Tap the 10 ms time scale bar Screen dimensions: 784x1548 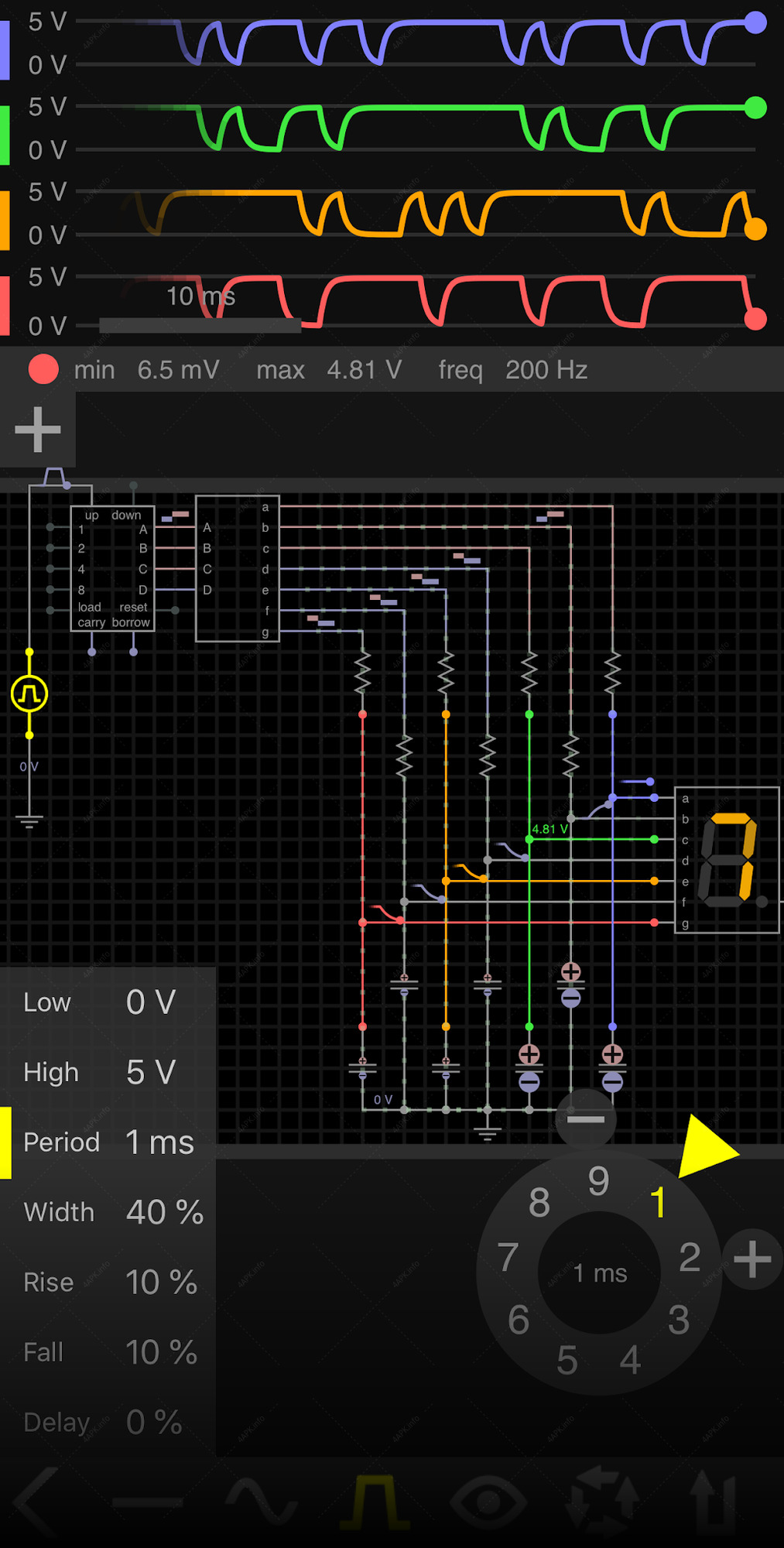coord(200,326)
